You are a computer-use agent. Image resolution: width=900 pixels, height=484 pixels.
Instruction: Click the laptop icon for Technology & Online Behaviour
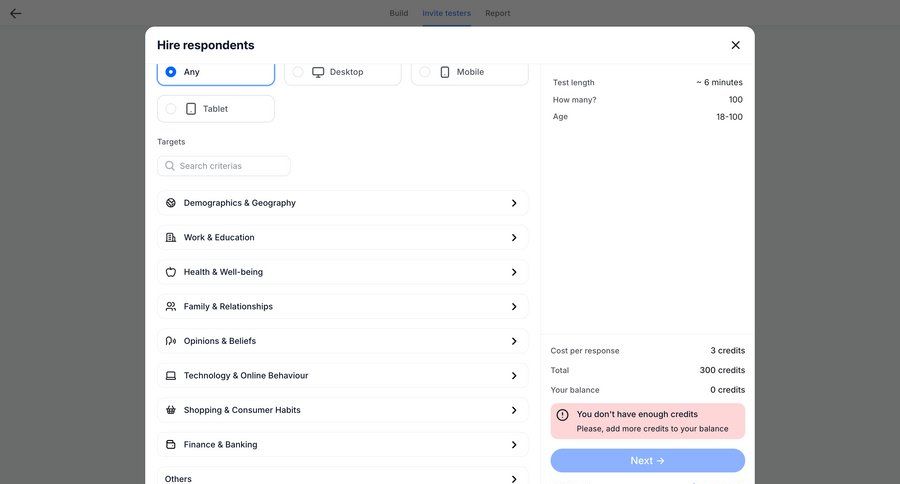171,376
